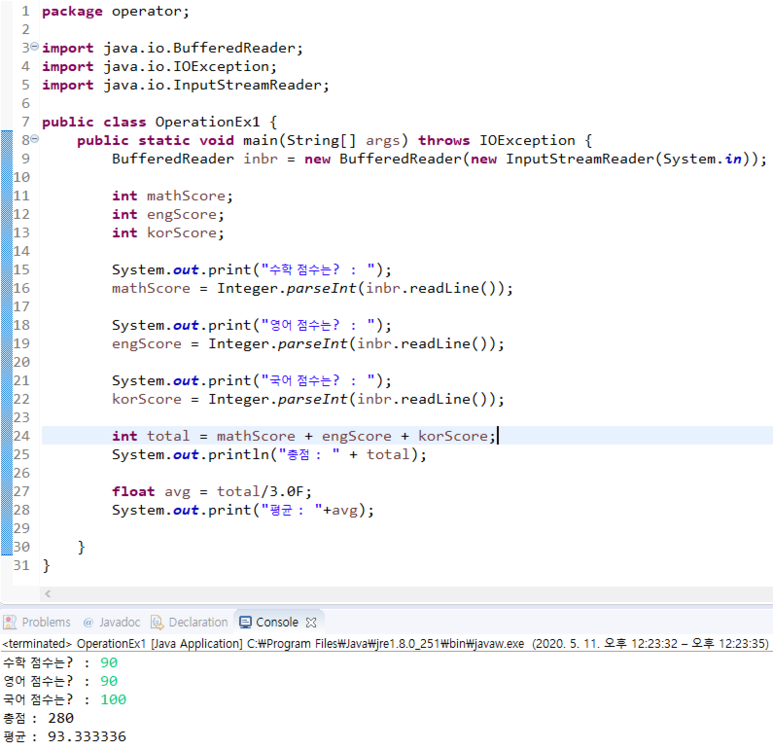Screen dimensions: 773x750
Task: Click 'float avg = total/3.0F;' line
Action: click(x=211, y=492)
